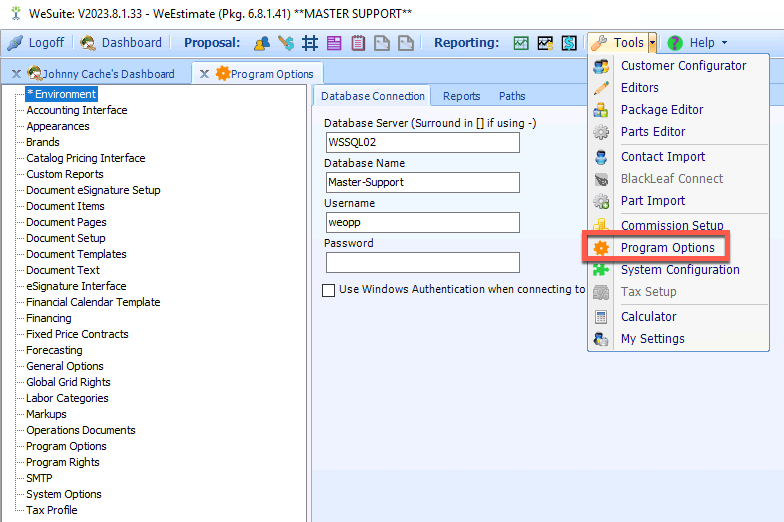Select Appearances in options tree
This screenshot has width=784, height=522.
pyautogui.click(x=58, y=126)
